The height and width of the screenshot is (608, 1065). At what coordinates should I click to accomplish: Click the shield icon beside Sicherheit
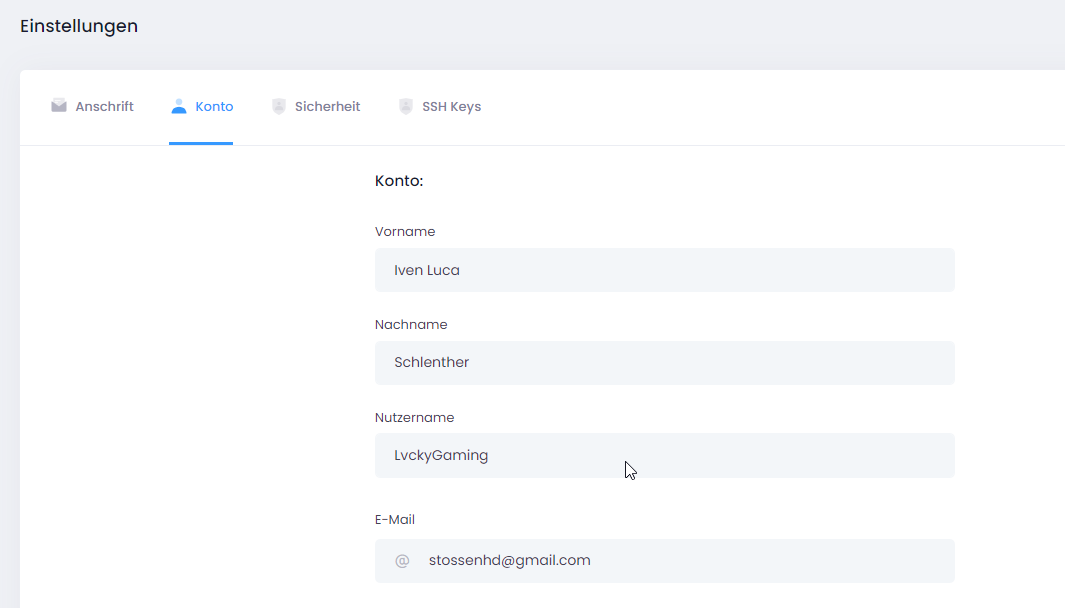[x=279, y=106]
